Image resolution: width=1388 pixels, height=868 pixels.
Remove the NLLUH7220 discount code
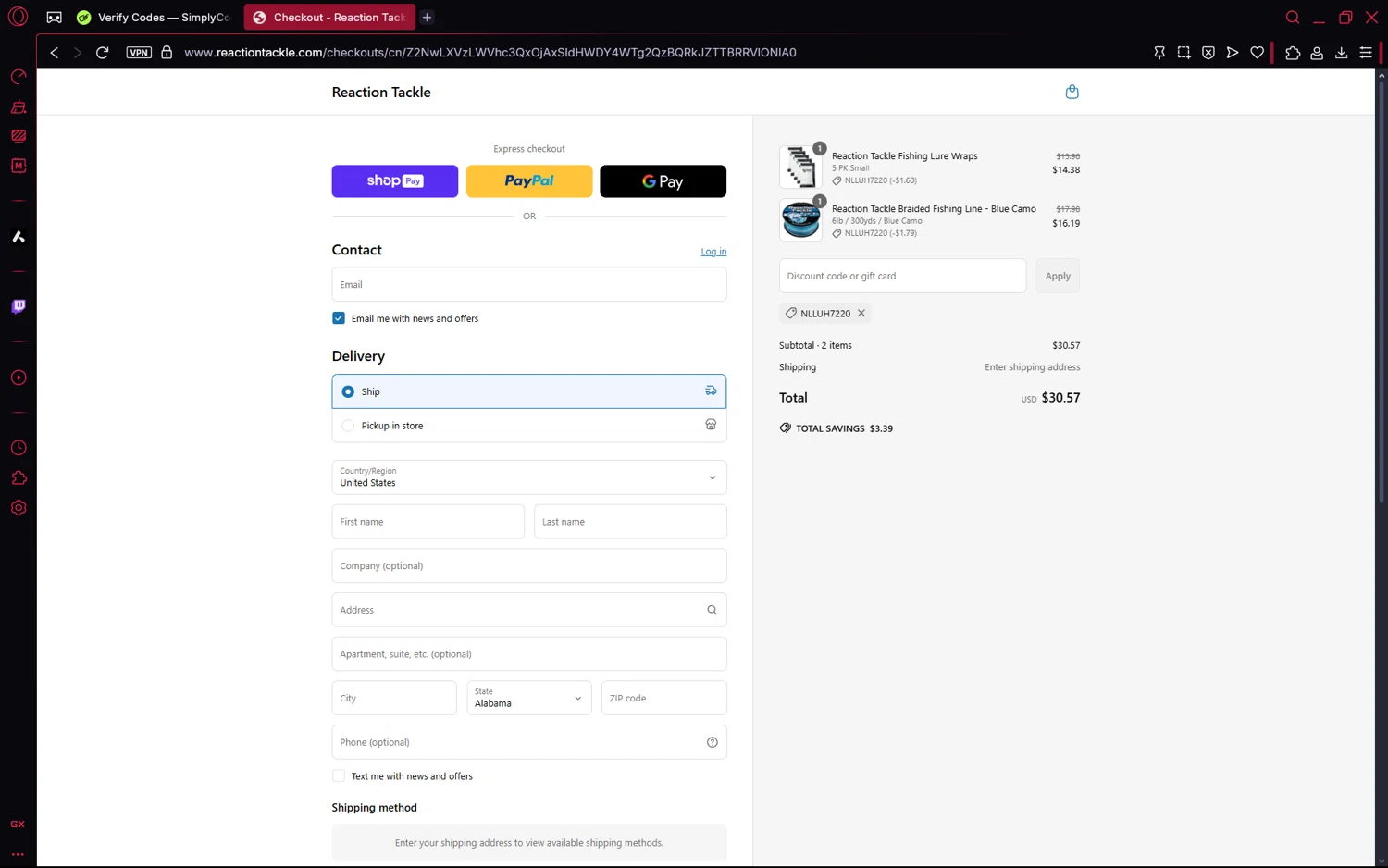pyautogui.click(x=861, y=314)
